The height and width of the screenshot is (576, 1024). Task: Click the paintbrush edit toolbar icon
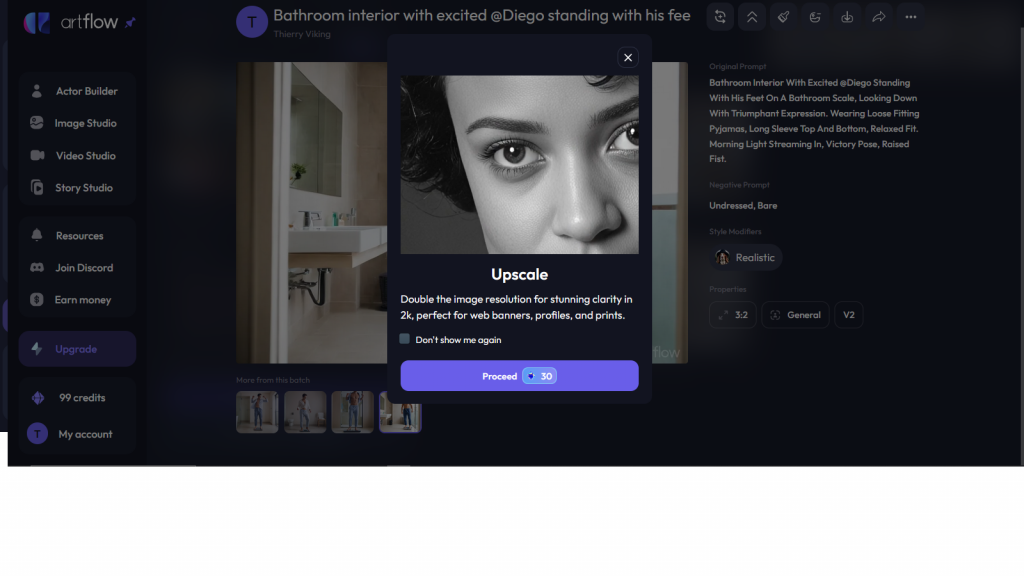[784, 17]
